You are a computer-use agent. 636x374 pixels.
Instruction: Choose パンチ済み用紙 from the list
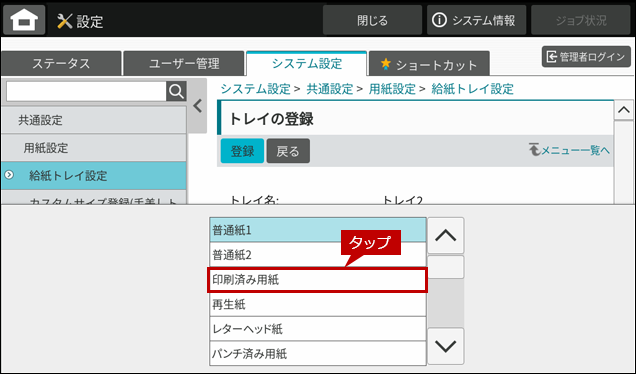pyautogui.click(x=318, y=353)
